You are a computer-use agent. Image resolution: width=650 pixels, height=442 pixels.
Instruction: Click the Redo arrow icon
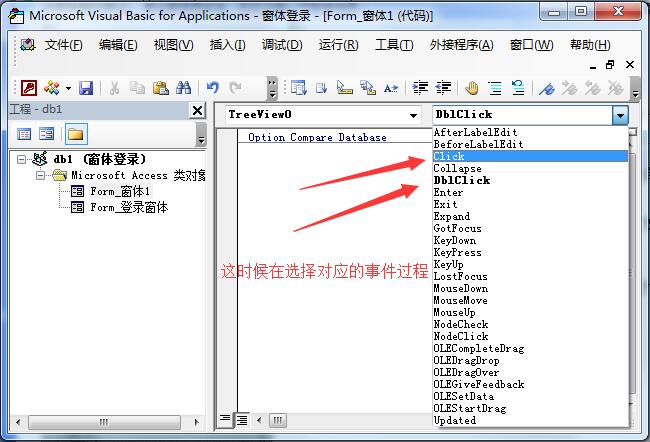pos(236,88)
